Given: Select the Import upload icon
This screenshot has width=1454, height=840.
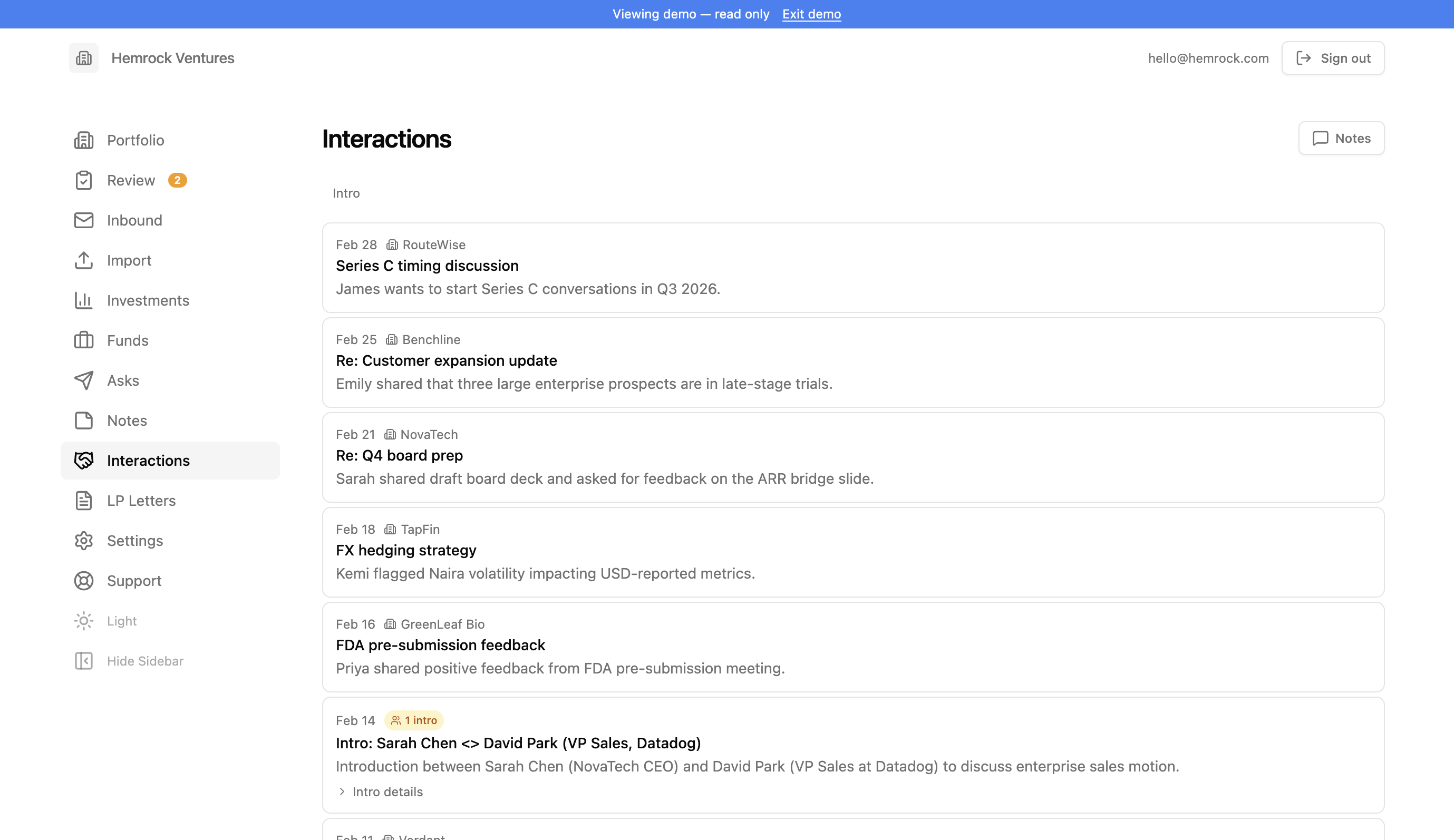Looking at the screenshot, I should coord(84,260).
